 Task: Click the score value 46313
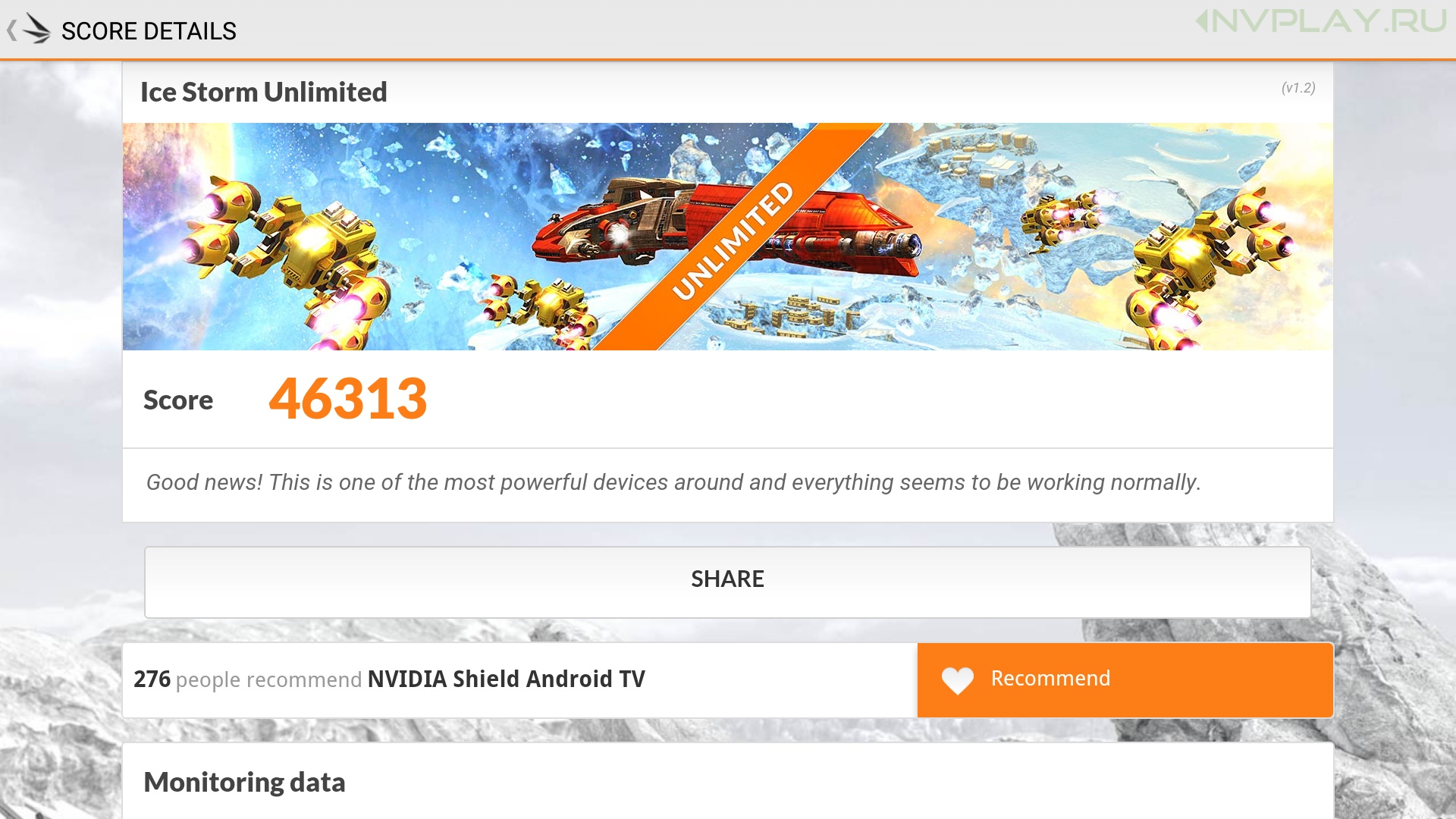348,399
